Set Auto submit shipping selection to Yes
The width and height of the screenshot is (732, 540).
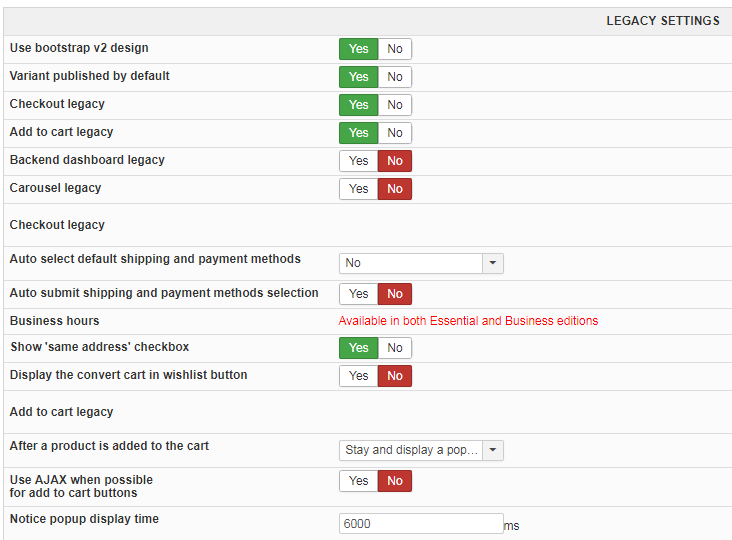tap(359, 294)
